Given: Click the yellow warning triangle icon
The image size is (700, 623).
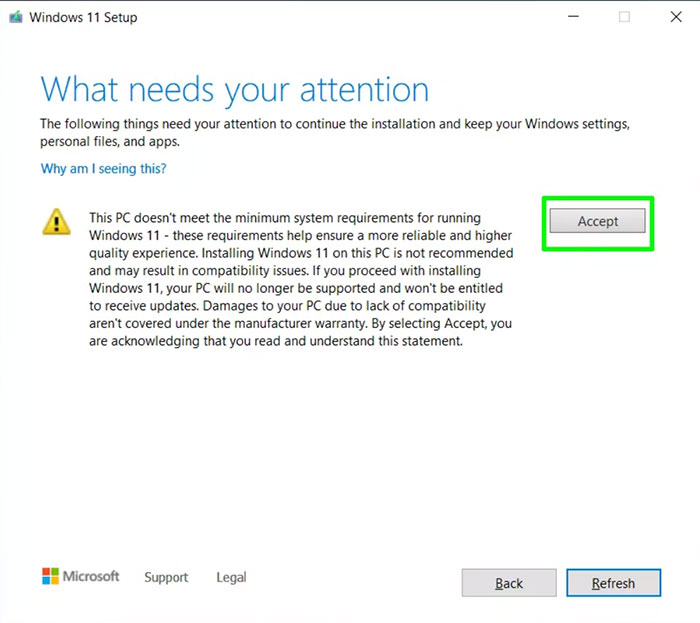Looking at the screenshot, I should click(56, 221).
